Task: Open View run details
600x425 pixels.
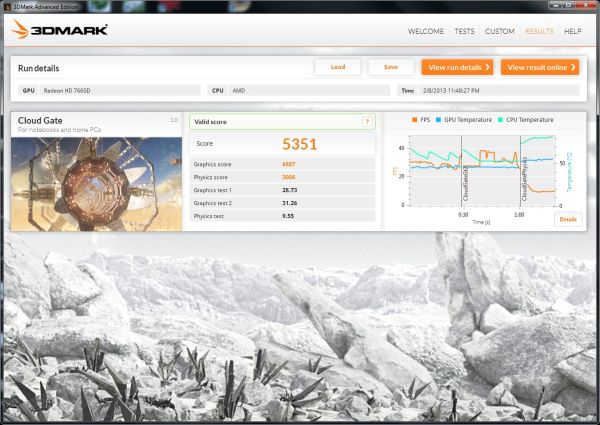Action: (x=457, y=67)
